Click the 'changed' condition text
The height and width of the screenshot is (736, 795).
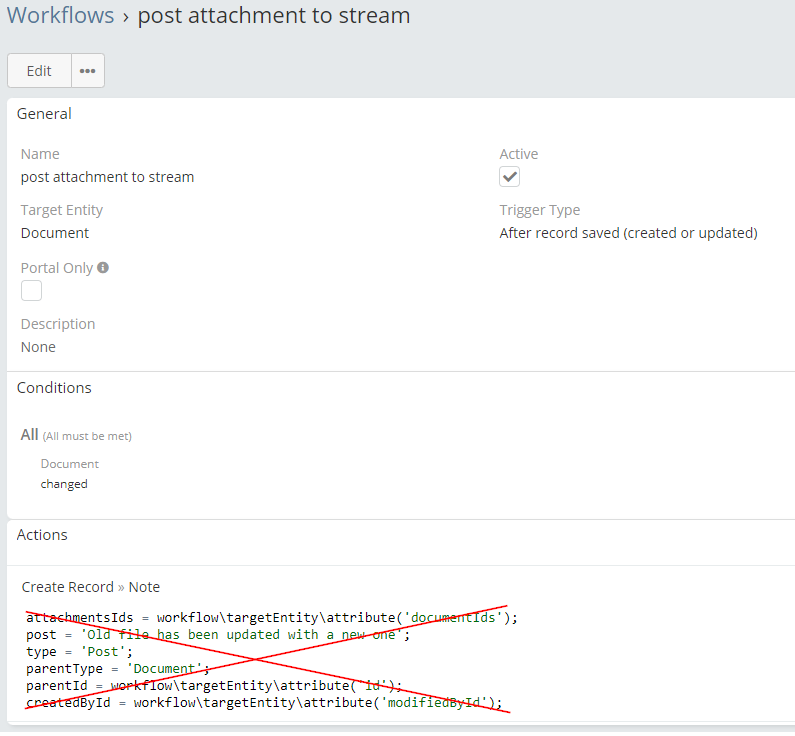[x=64, y=484]
